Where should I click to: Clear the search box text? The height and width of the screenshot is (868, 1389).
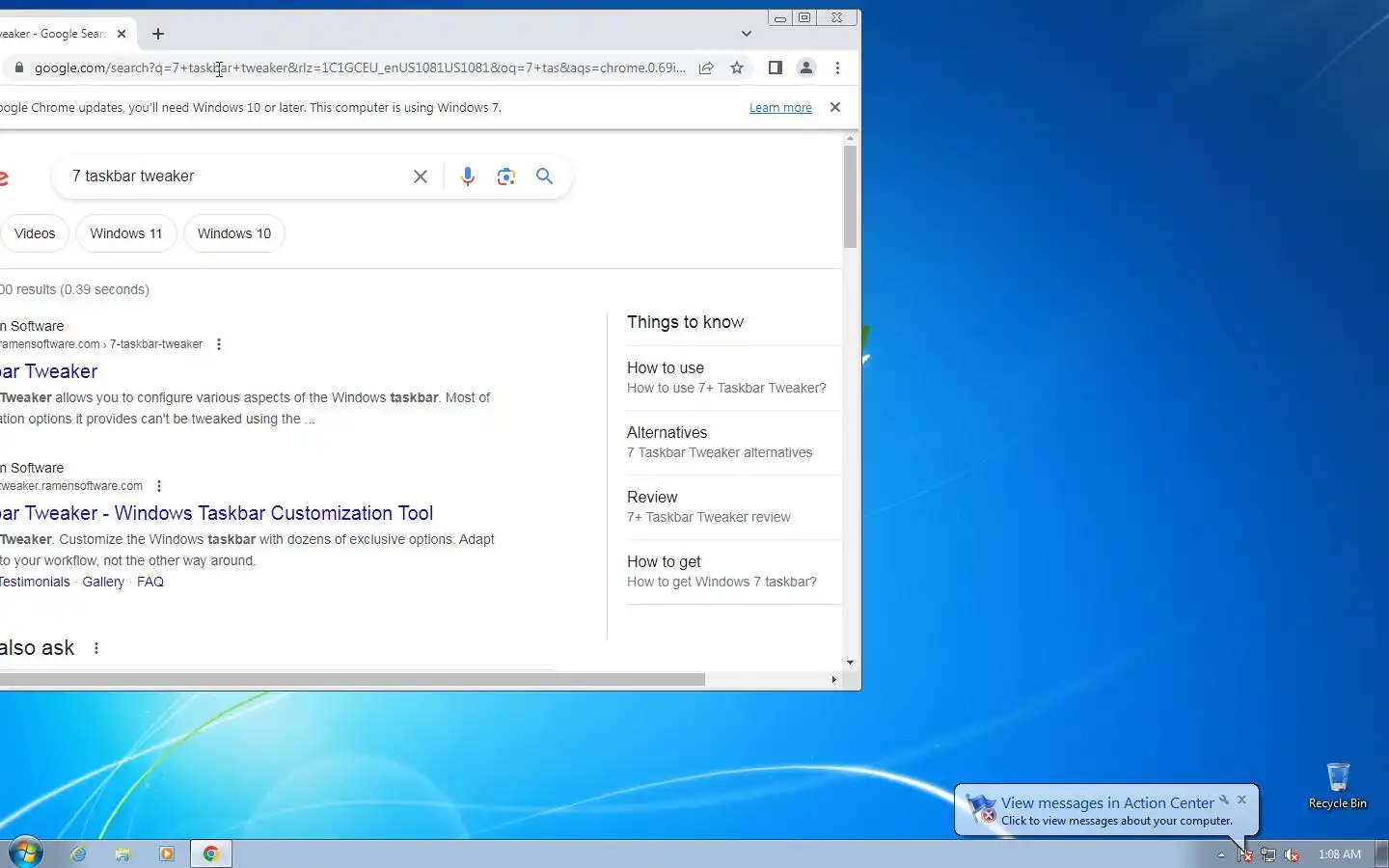pyautogui.click(x=421, y=176)
